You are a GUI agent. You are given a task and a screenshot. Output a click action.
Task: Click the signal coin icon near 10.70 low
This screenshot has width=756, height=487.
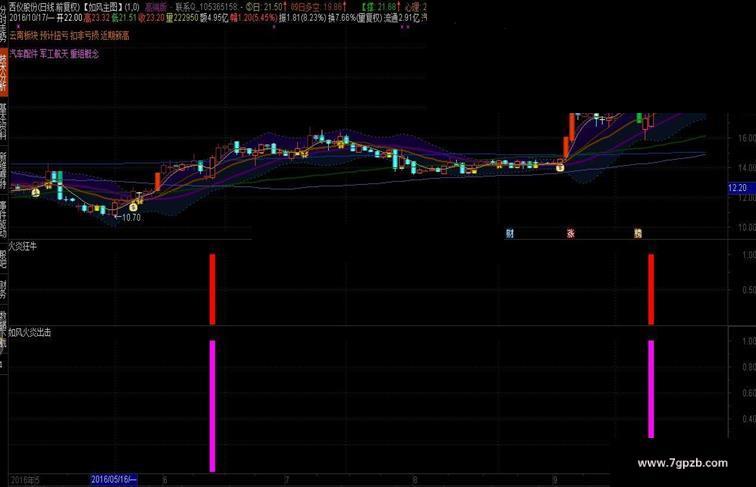click(134, 207)
